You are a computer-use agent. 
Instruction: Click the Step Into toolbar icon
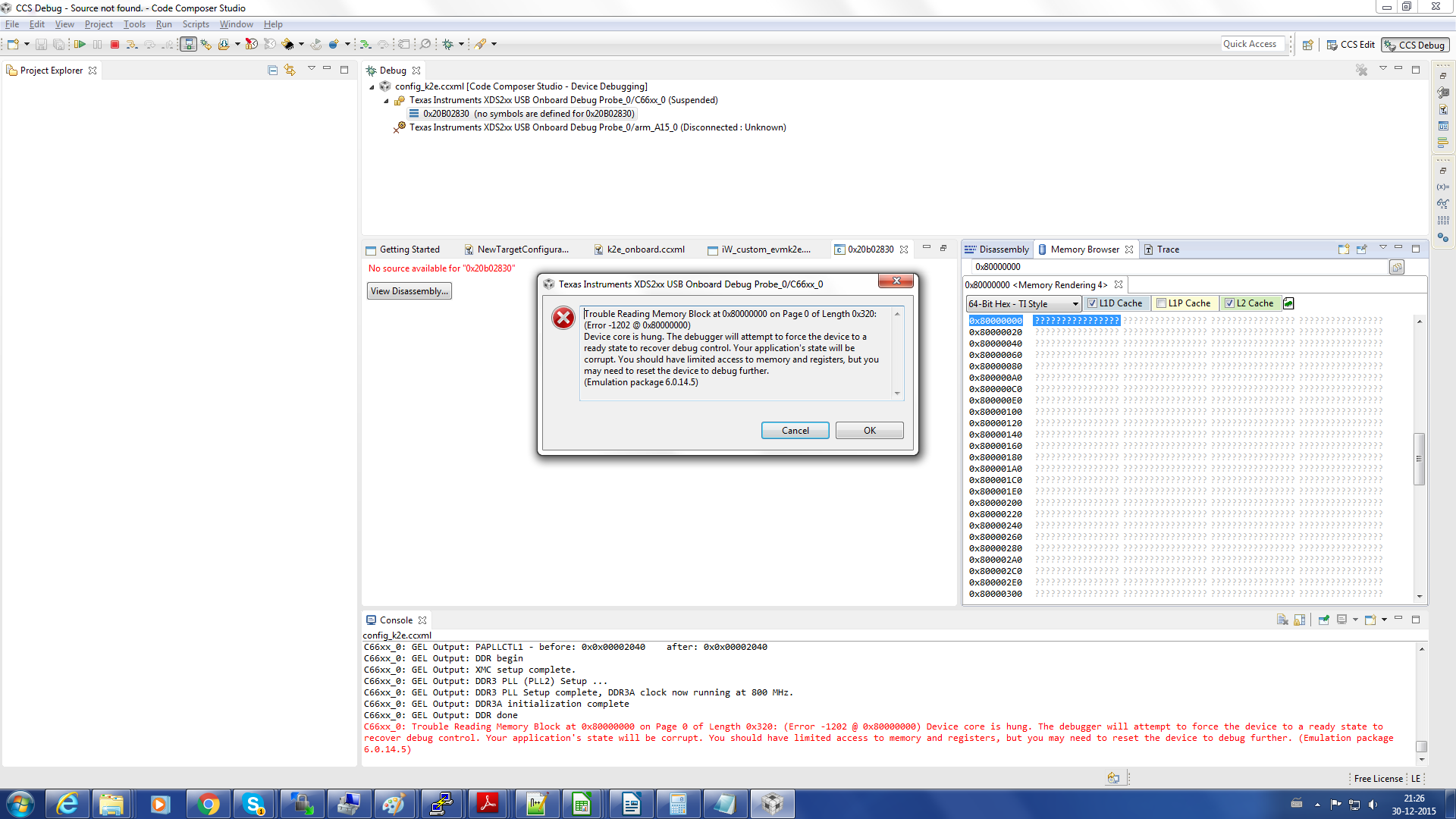132,44
